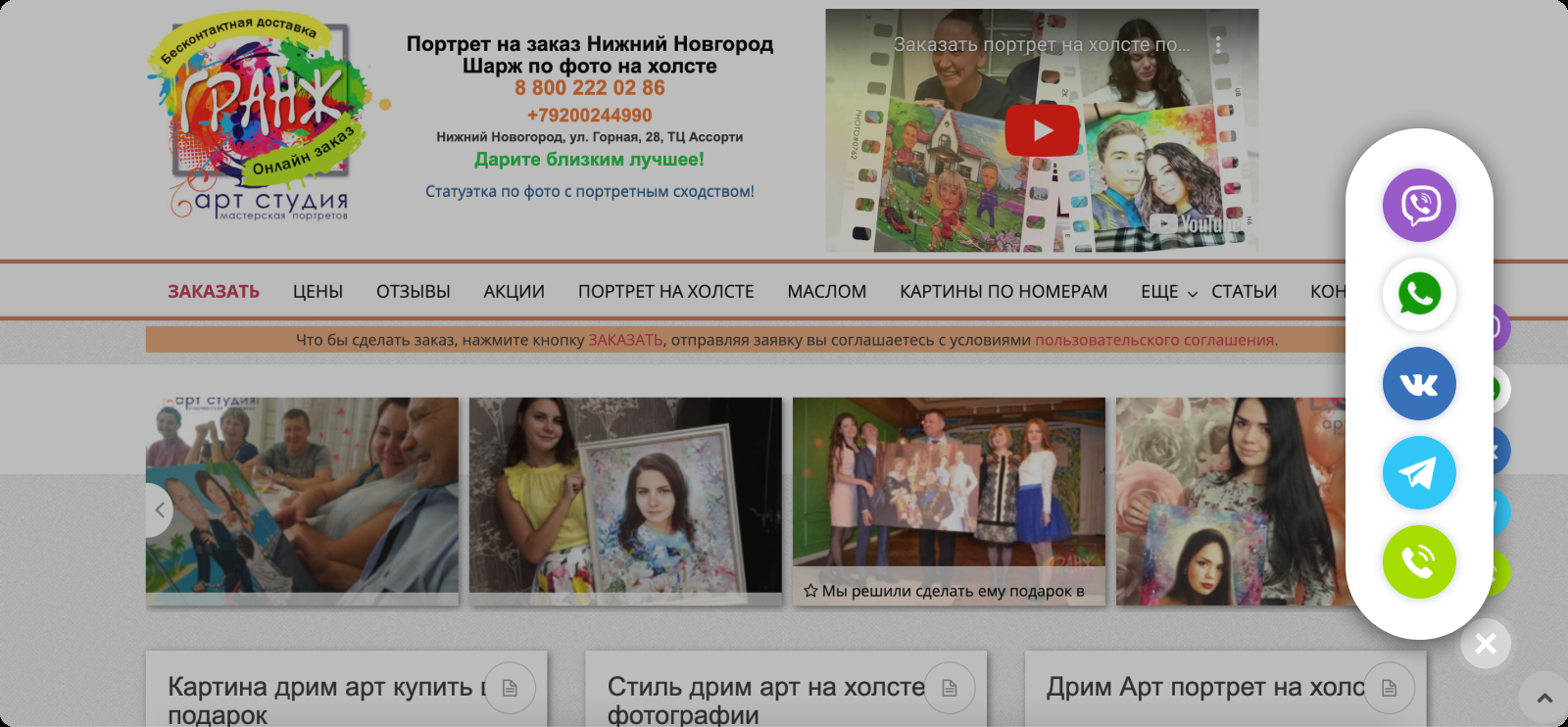The height and width of the screenshot is (727, 1568).
Task: Open document icon on Стиль дрим арт card
Action: tap(949, 688)
